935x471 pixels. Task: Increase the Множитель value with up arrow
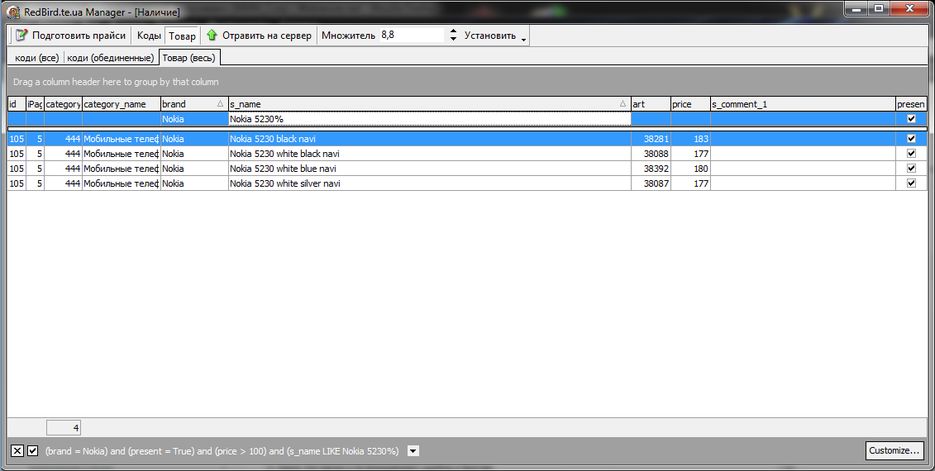(x=453, y=31)
